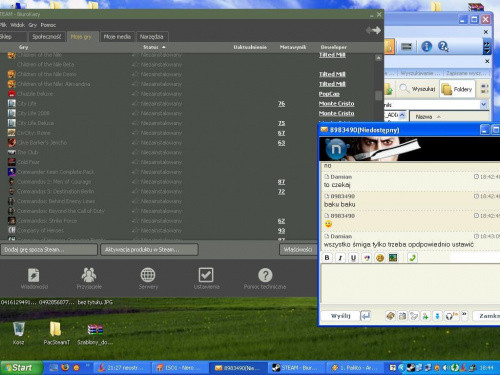Switch to the Moje media tab

(x=117, y=37)
